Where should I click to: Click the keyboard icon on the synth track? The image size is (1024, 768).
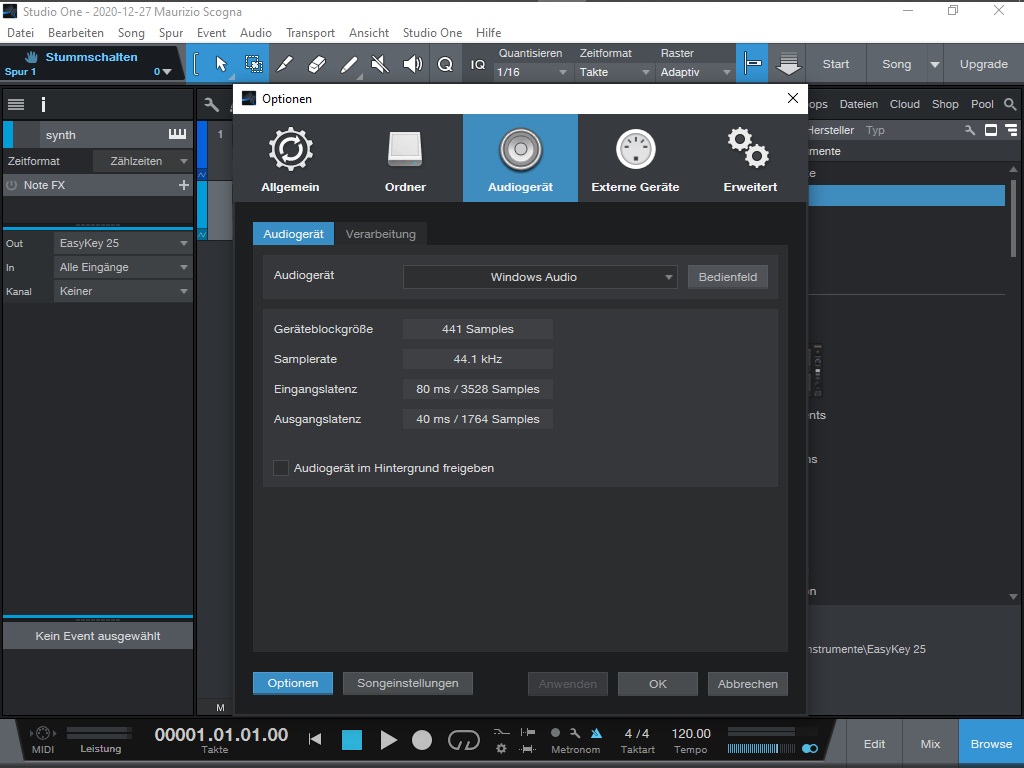point(178,135)
